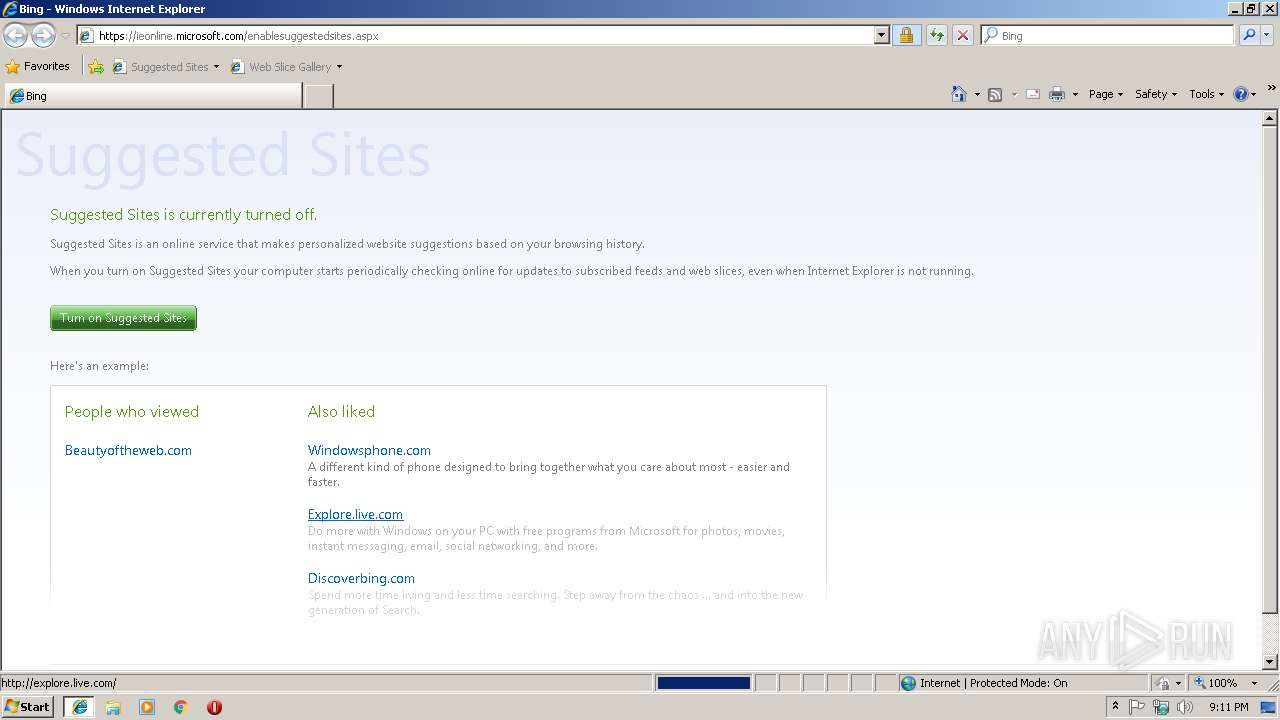This screenshot has height=720, width=1280.
Task: Click the RSS feeds icon
Action: point(995,94)
